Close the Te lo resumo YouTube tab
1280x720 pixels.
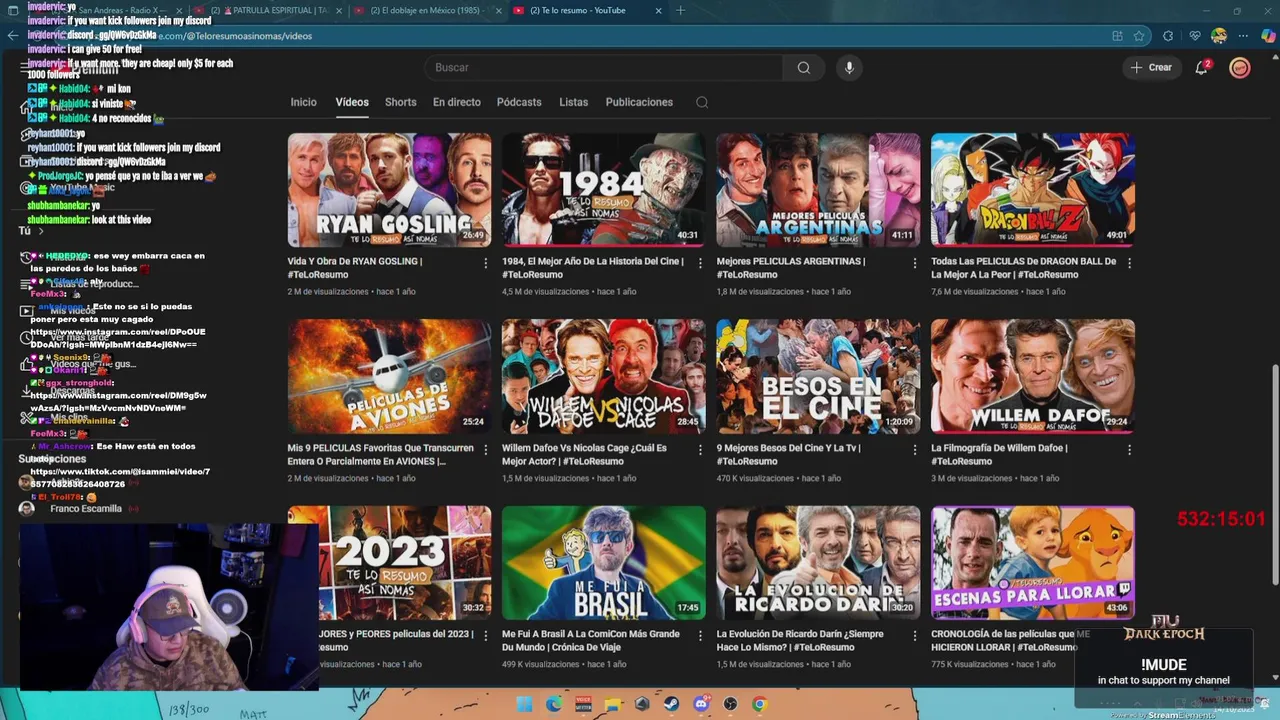(x=658, y=11)
